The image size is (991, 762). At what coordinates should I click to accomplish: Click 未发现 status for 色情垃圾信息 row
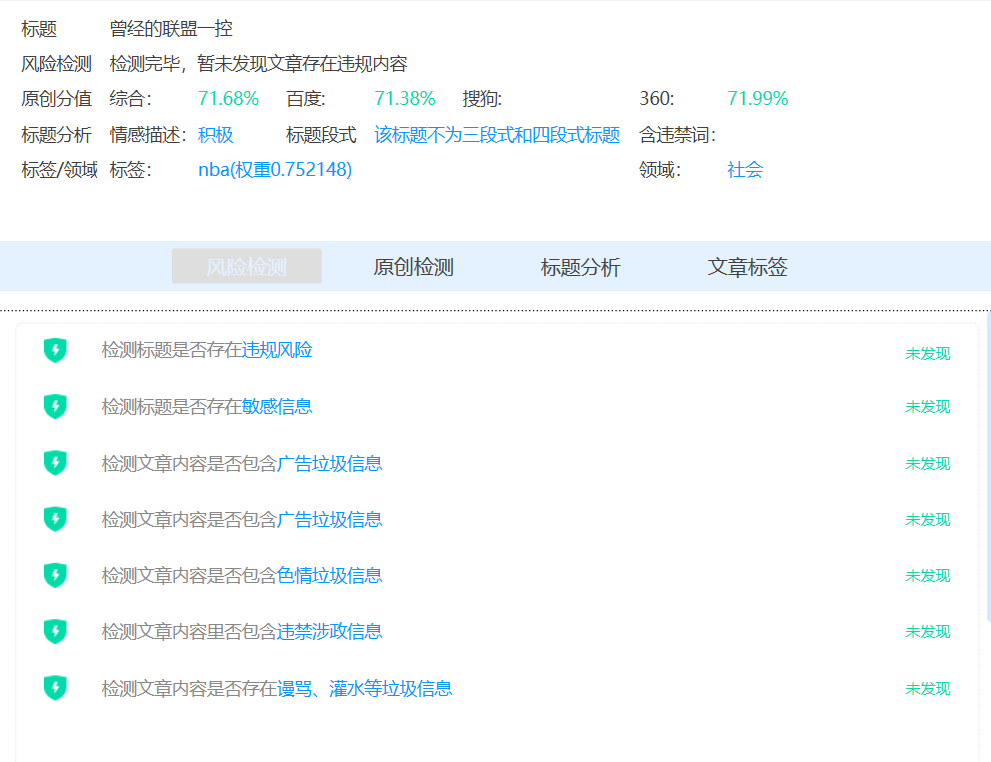pos(927,576)
